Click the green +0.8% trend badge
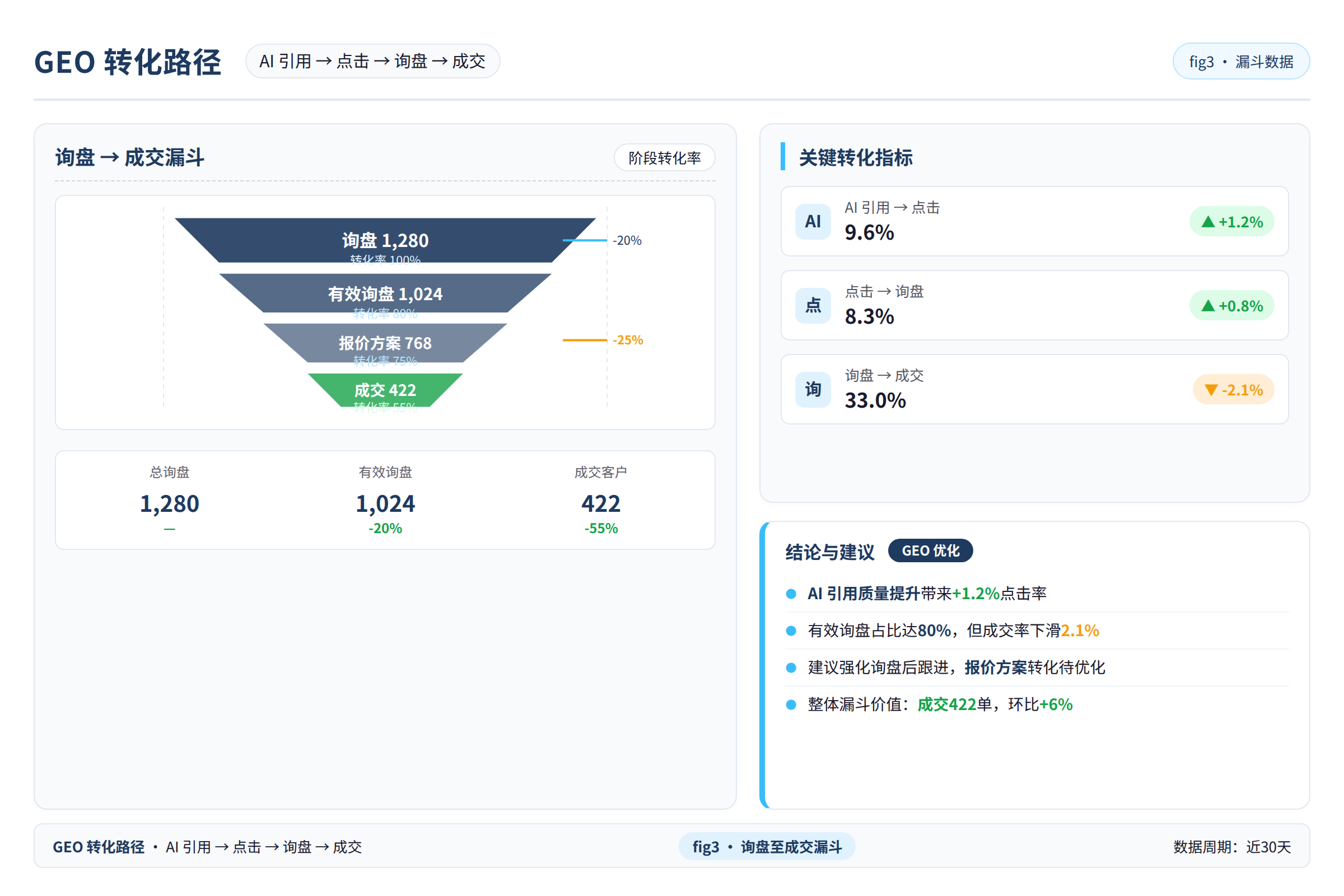 coord(1231,306)
